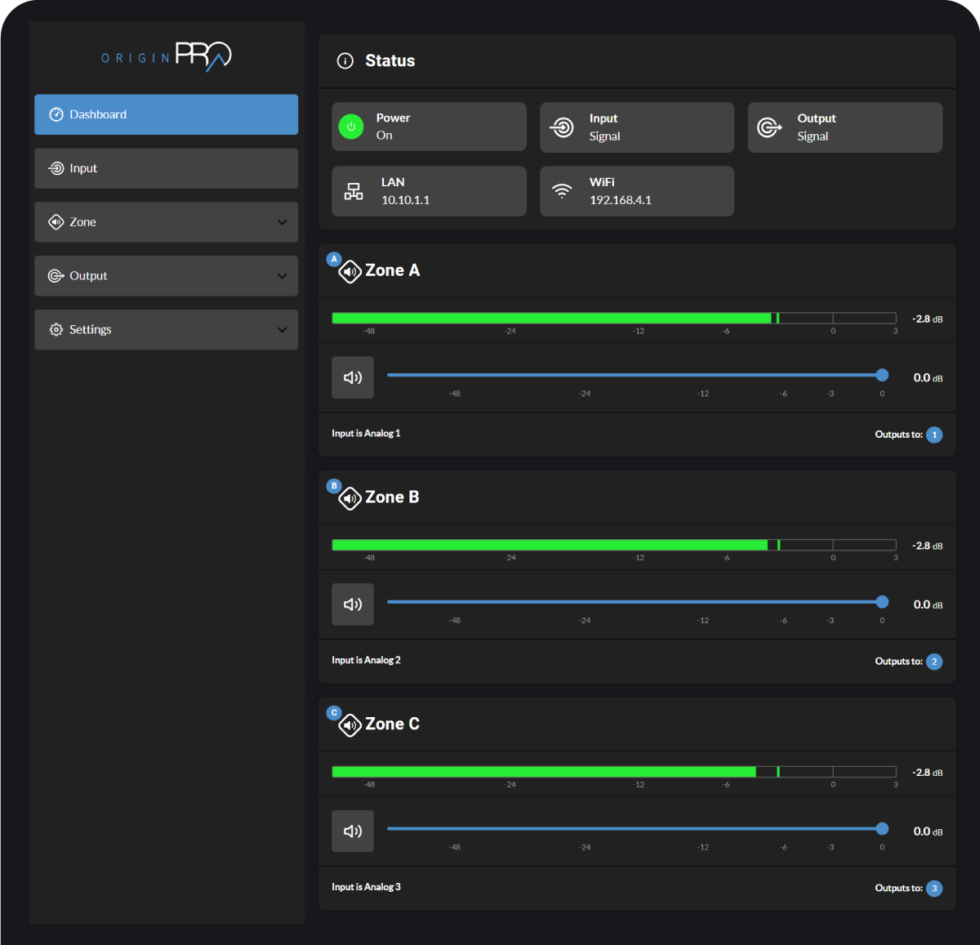Click the WiFi icon in Status panel

pos(560,191)
